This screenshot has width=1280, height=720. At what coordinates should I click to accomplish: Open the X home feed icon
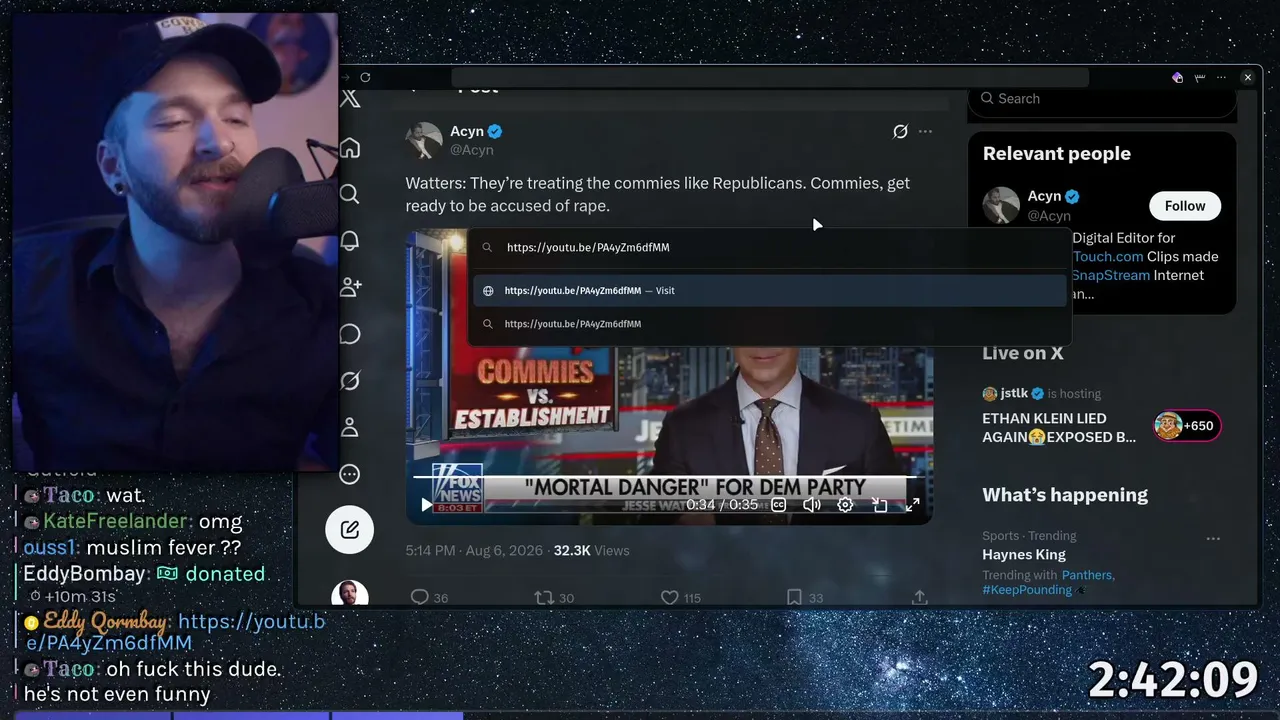(x=350, y=148)
